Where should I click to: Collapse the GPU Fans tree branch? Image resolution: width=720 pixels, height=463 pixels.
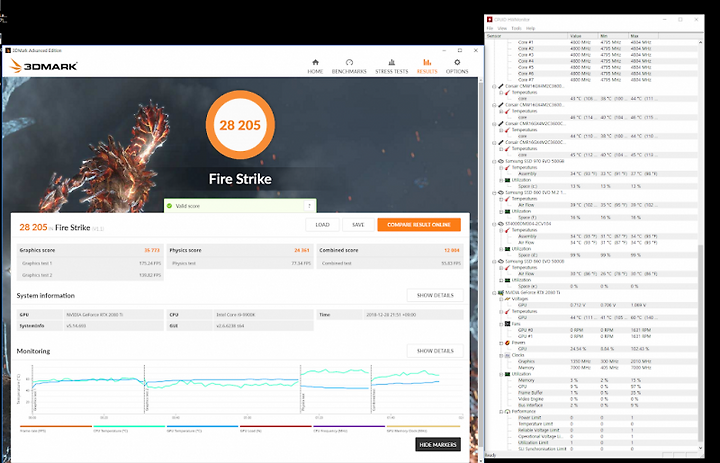[x=501, y=324]
